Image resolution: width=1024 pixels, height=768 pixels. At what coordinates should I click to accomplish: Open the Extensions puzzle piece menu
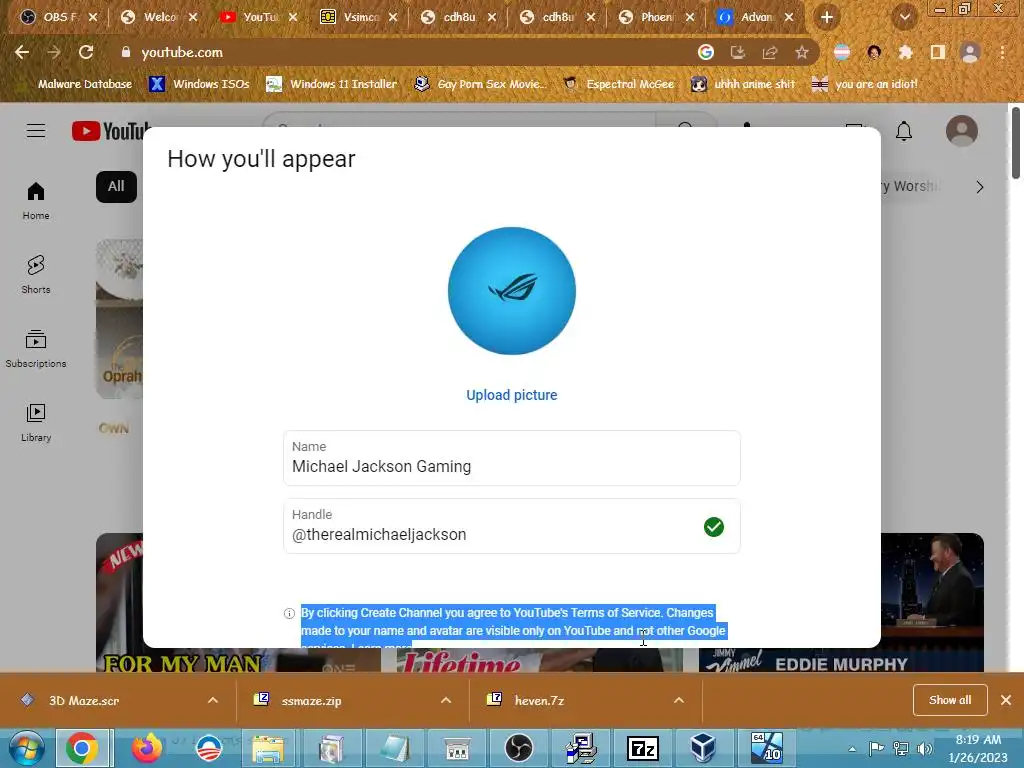pyautogui.click(x=906, y=52)
